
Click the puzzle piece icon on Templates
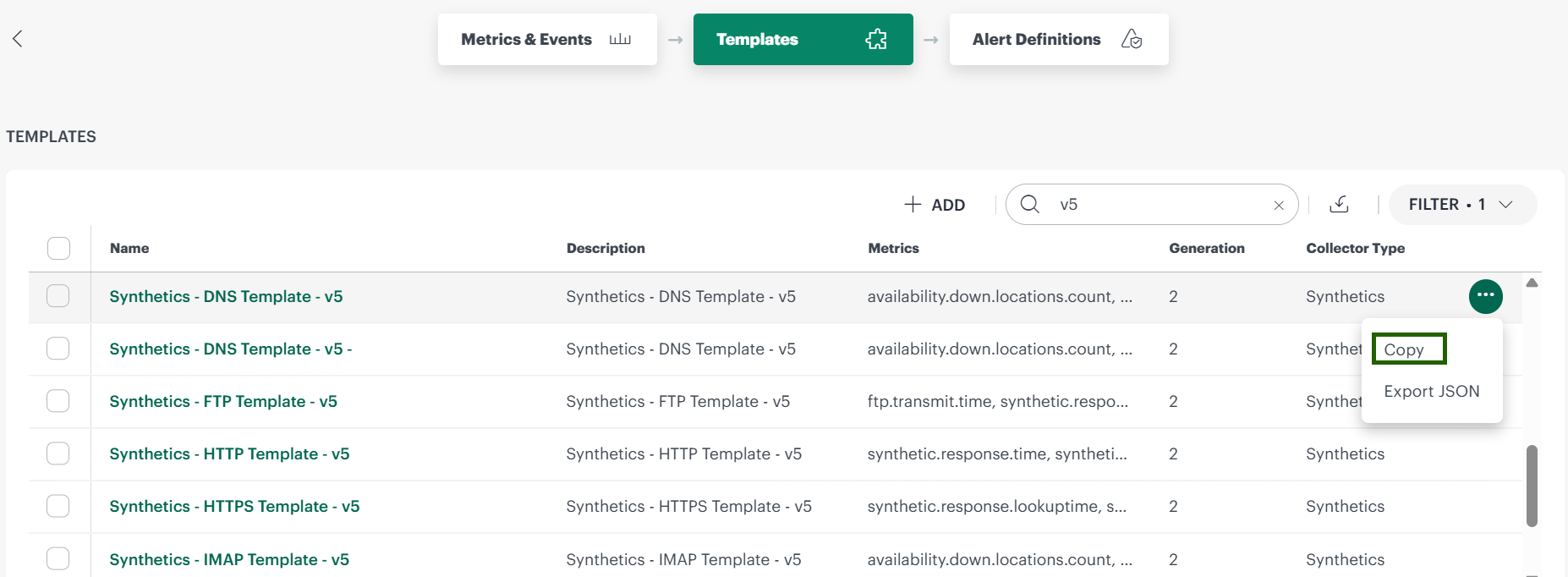click(x=876, y=39)
